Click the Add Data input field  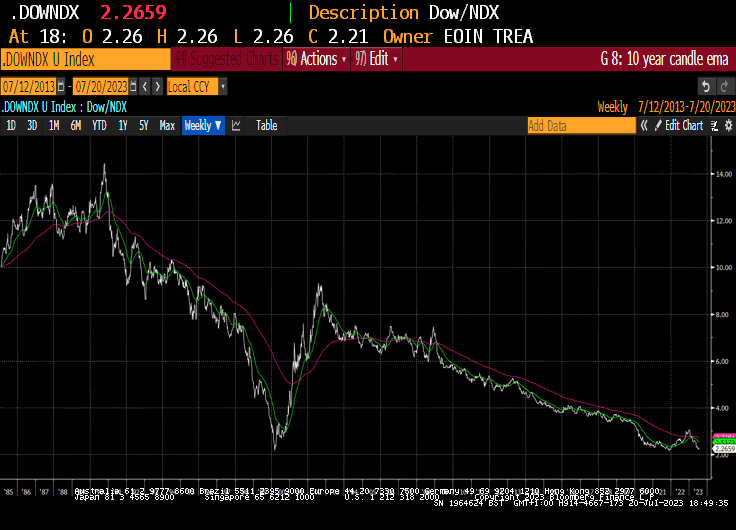click(x=581, y=125)
